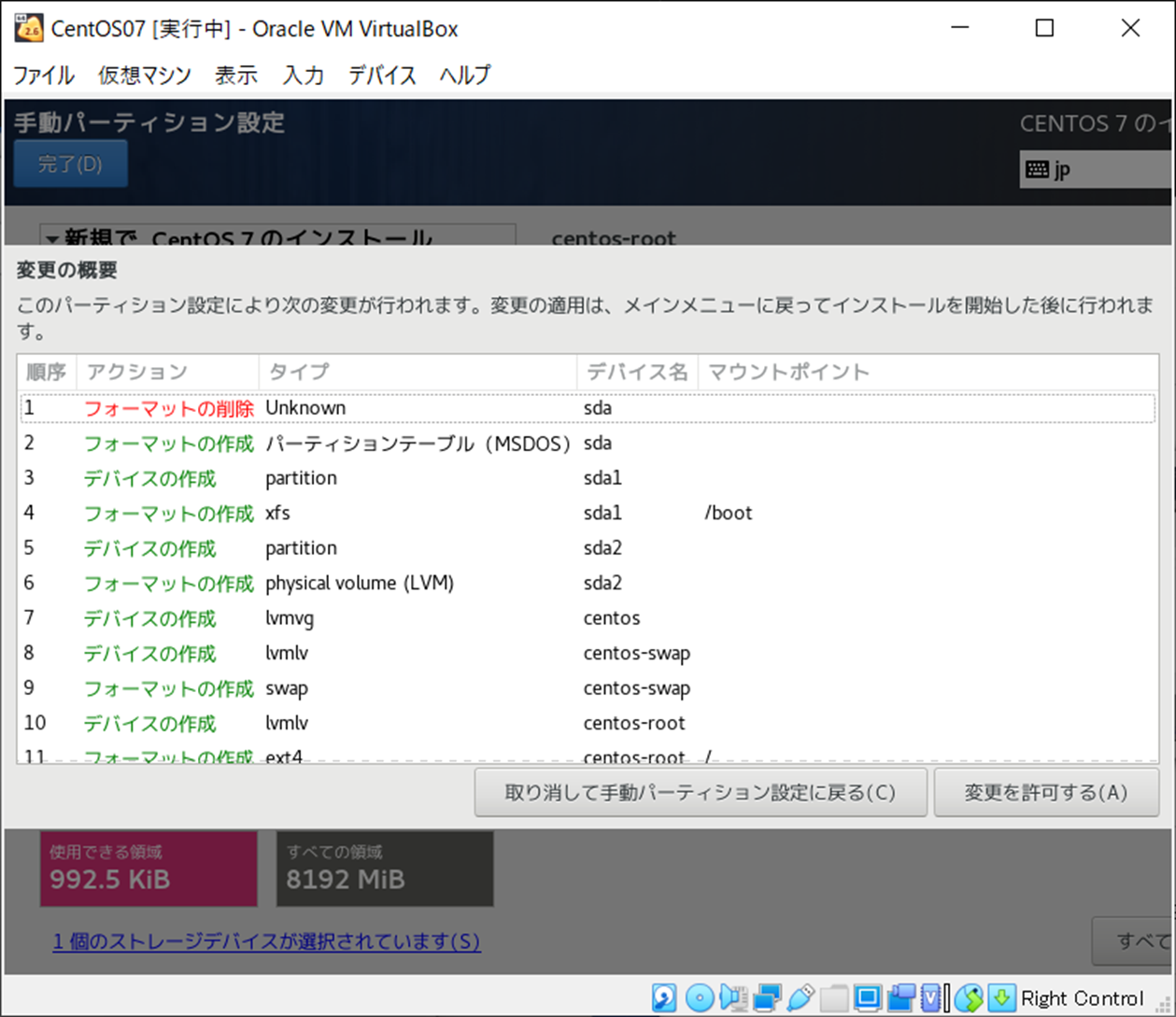Click the タイプ column header
The height and width of the screenshot is (1017, 1176).
click(417, 372)
